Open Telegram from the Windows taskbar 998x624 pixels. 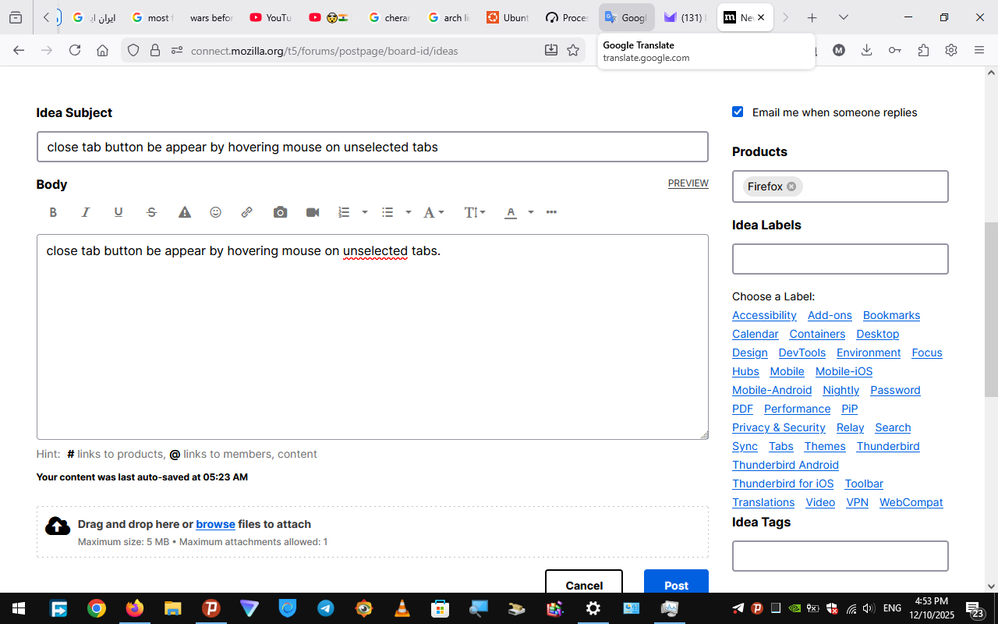(x=325, y=608)
